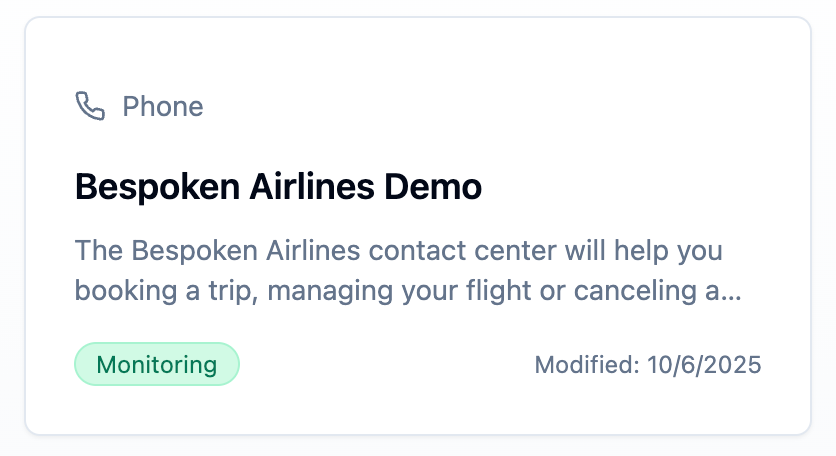Click the description line starting "The Bespoken Airlines"
The height and width of the screenshot is (456, 836).
pyautogui.click(x=398, y=248)
